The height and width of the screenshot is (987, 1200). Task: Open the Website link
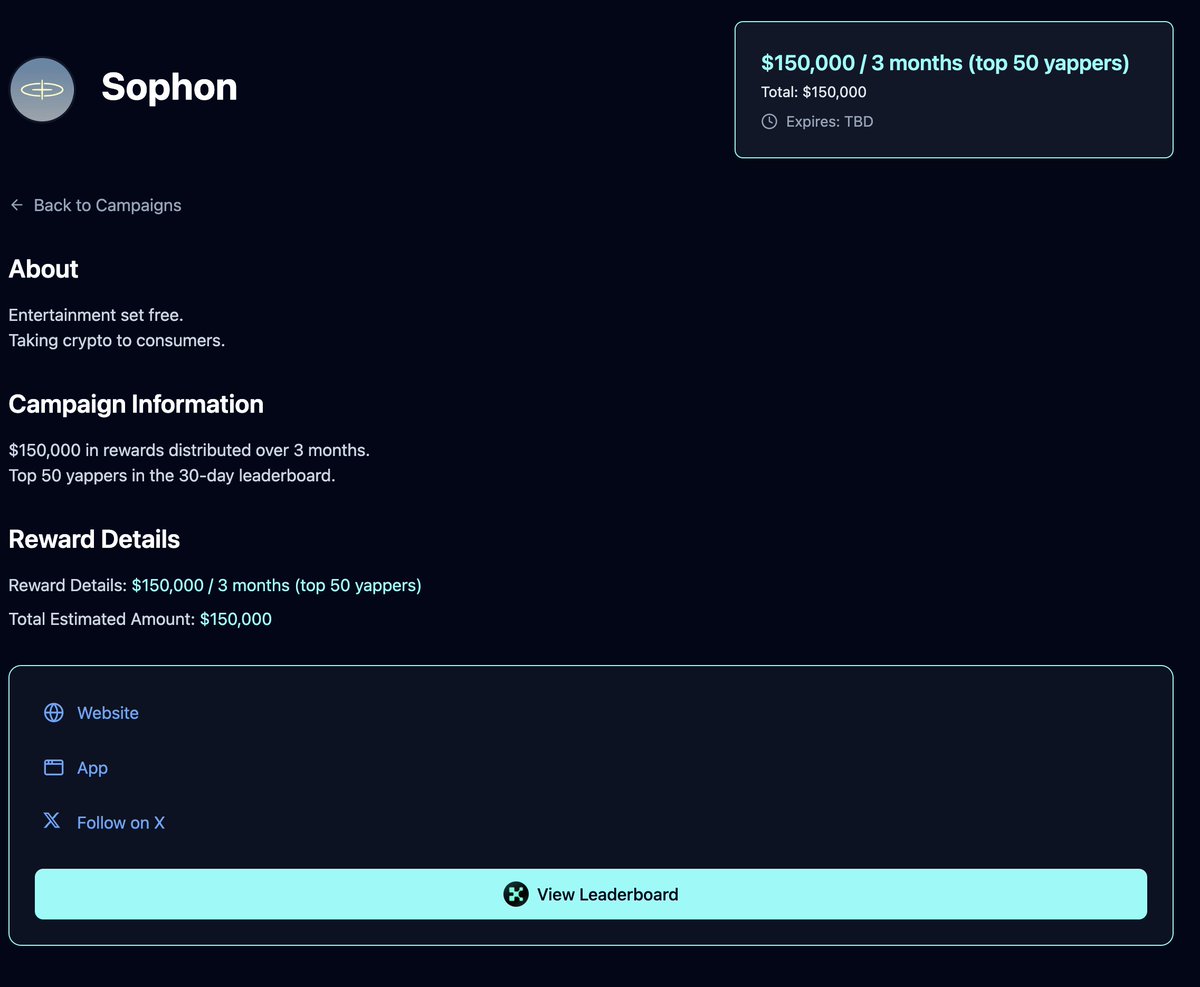tap(108, 713)
